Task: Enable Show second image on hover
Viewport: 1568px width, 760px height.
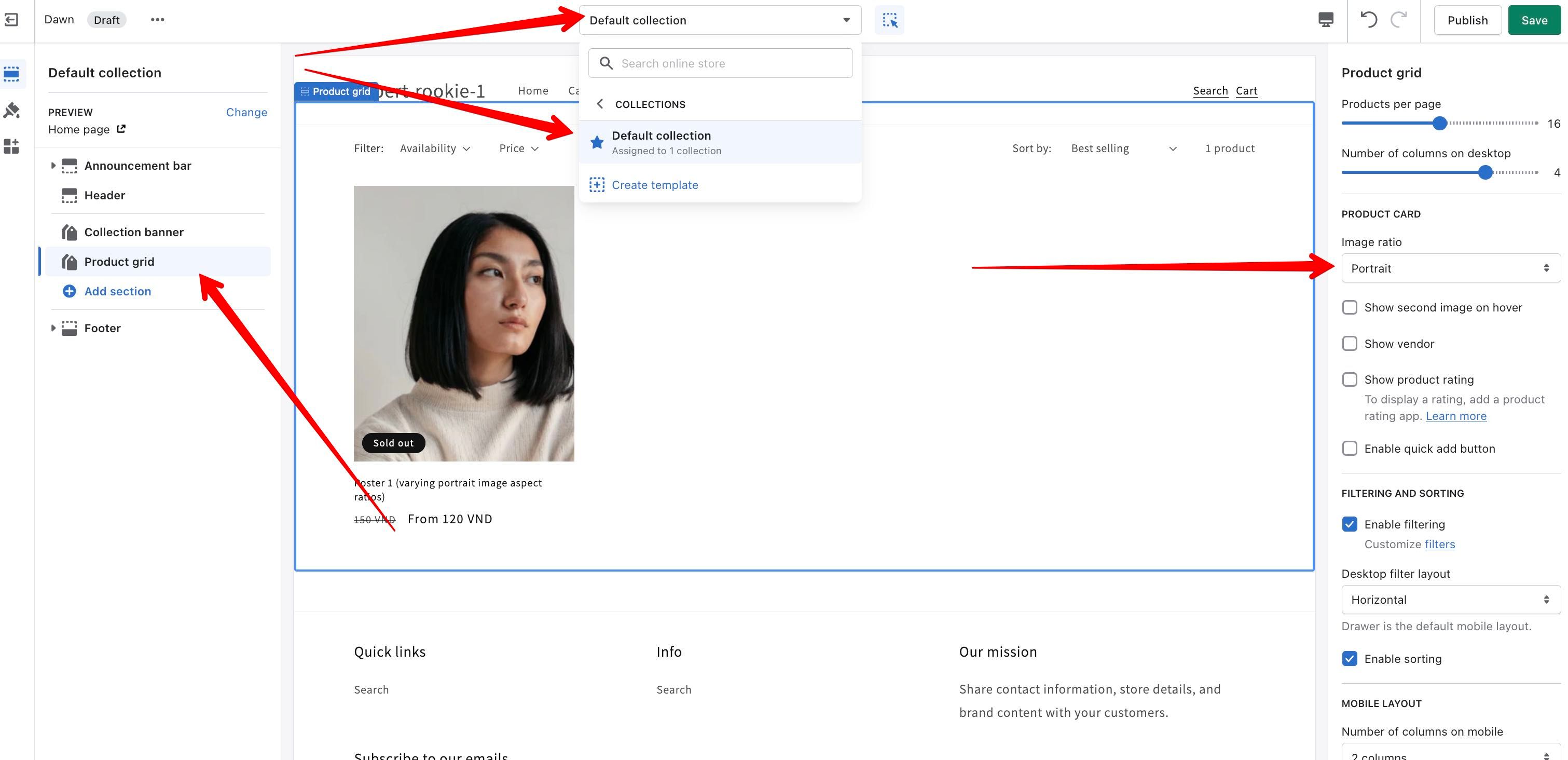Action: pyautogui.click(x=1350, y=307)
